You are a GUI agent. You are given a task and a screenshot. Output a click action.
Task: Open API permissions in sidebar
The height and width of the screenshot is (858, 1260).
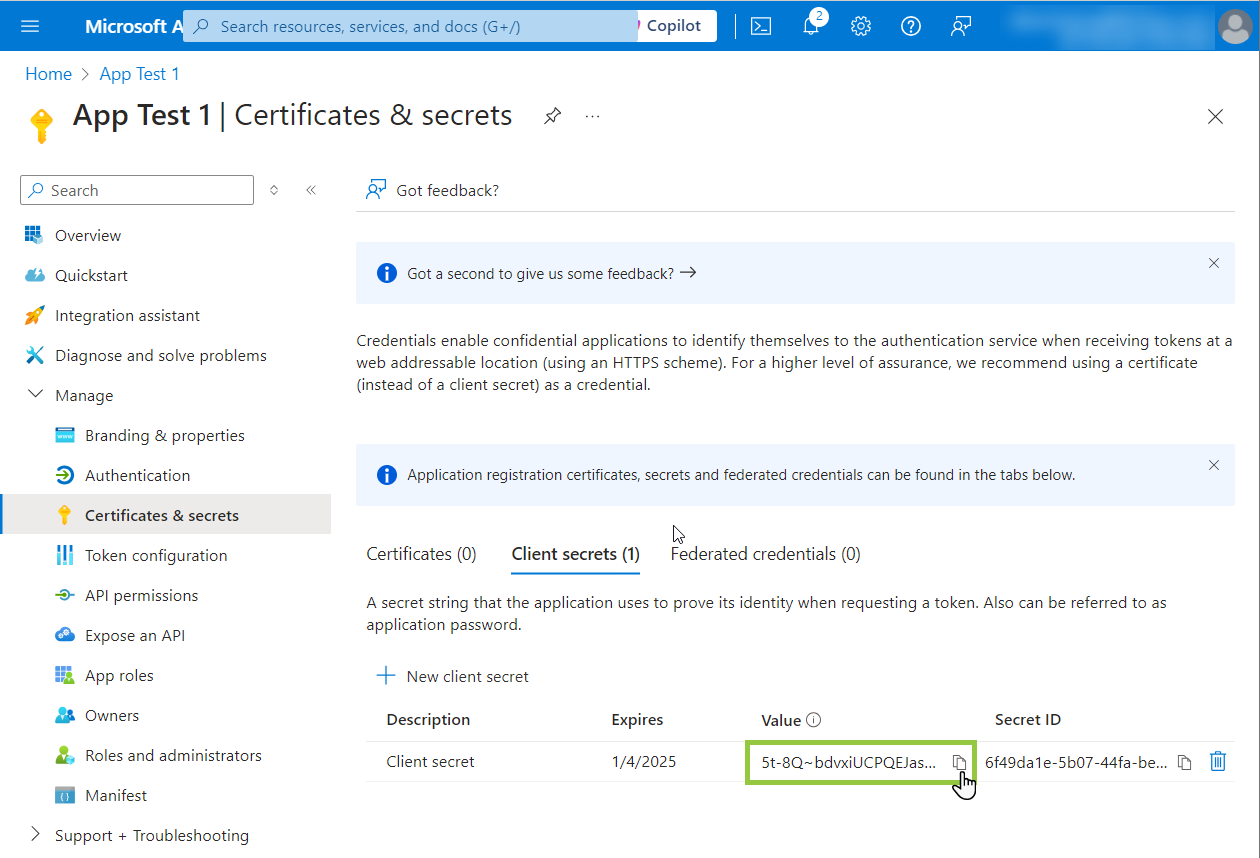click(141, 595)
